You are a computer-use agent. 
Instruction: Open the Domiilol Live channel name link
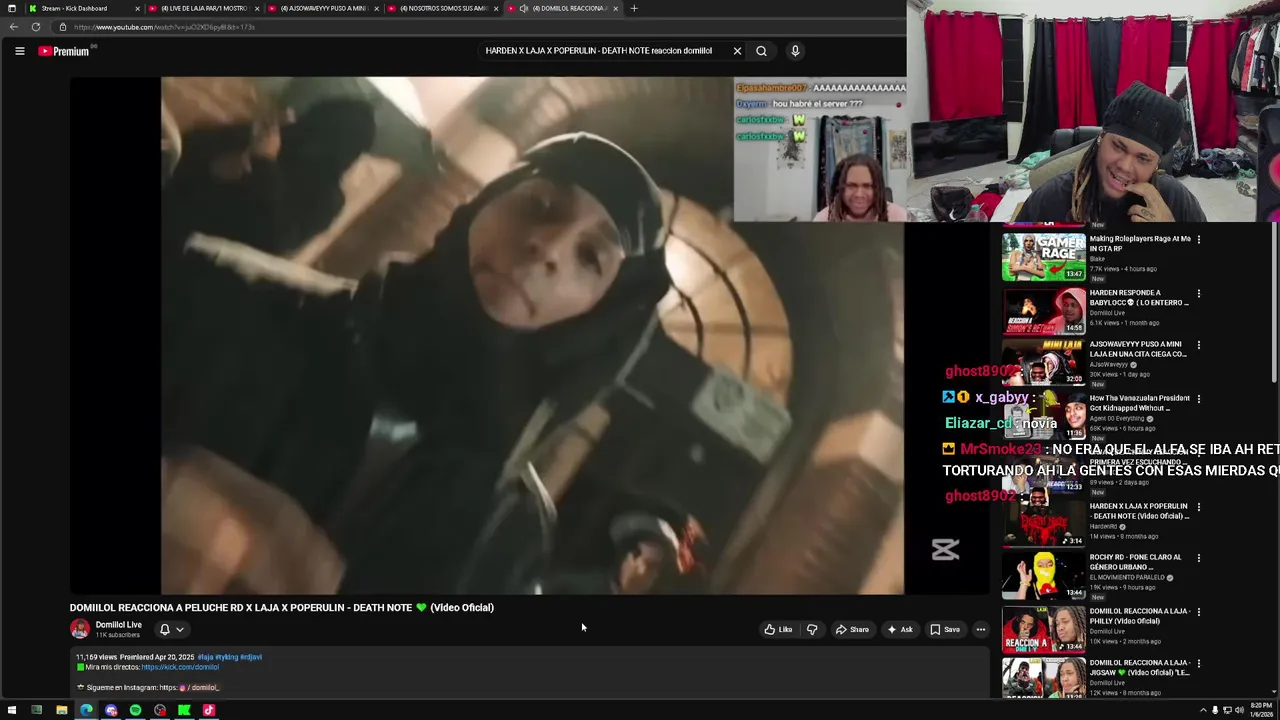(118, 625)
